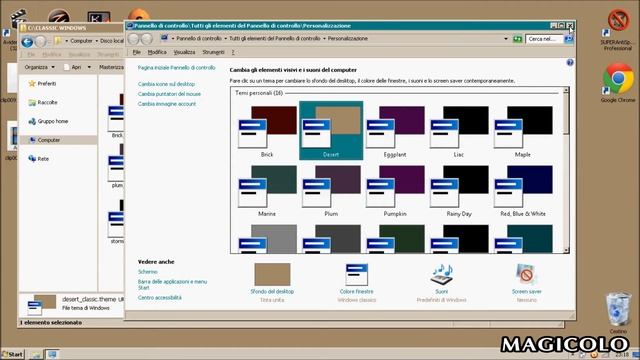Image resolution: width=640 pixels, height=360 pixels.
Task: Open the Apri dropdown arrow in Explorer
Action: tap(89, 67)
